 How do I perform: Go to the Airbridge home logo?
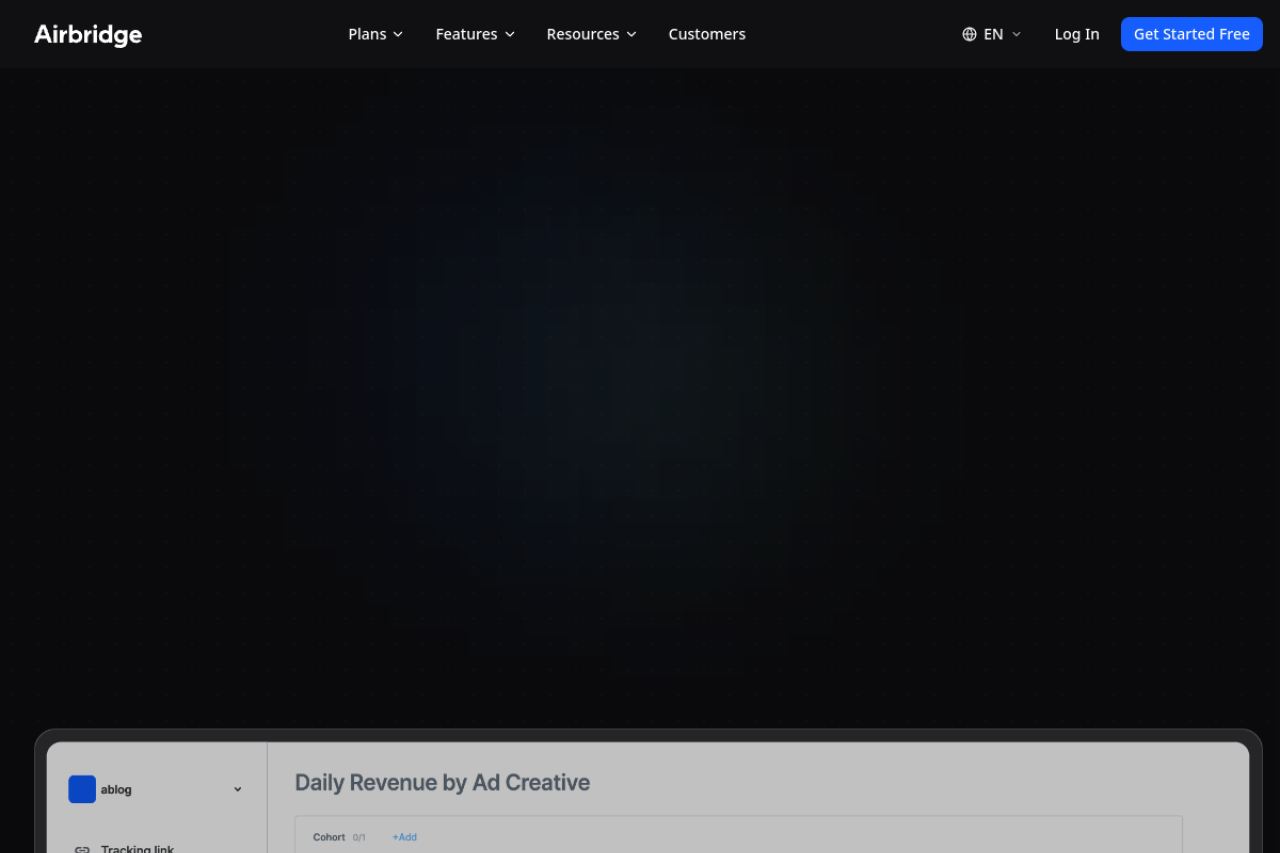coord(88,34)
